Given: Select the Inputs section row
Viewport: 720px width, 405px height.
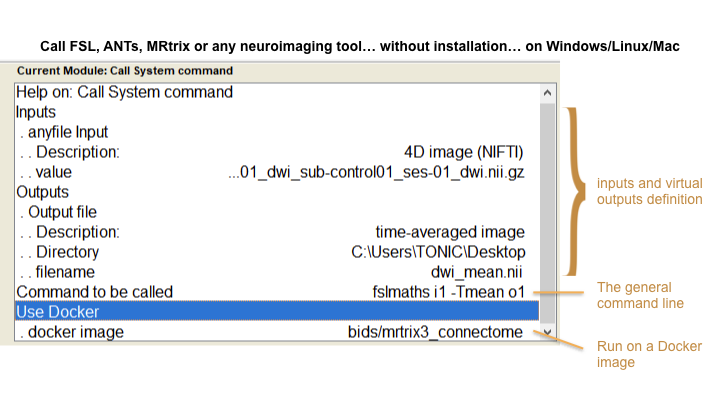Looking at the screenshot, I should [x=37, y=112].
